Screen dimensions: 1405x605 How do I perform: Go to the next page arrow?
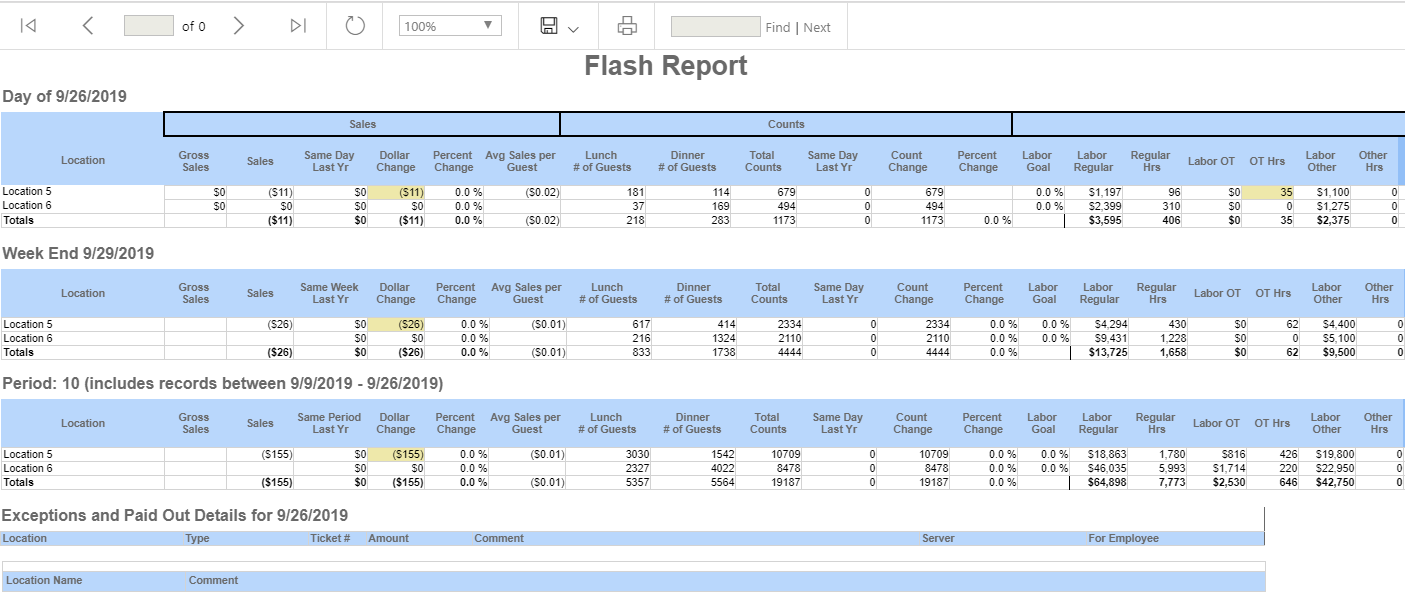pyautogui.click(x=238, y=26)
